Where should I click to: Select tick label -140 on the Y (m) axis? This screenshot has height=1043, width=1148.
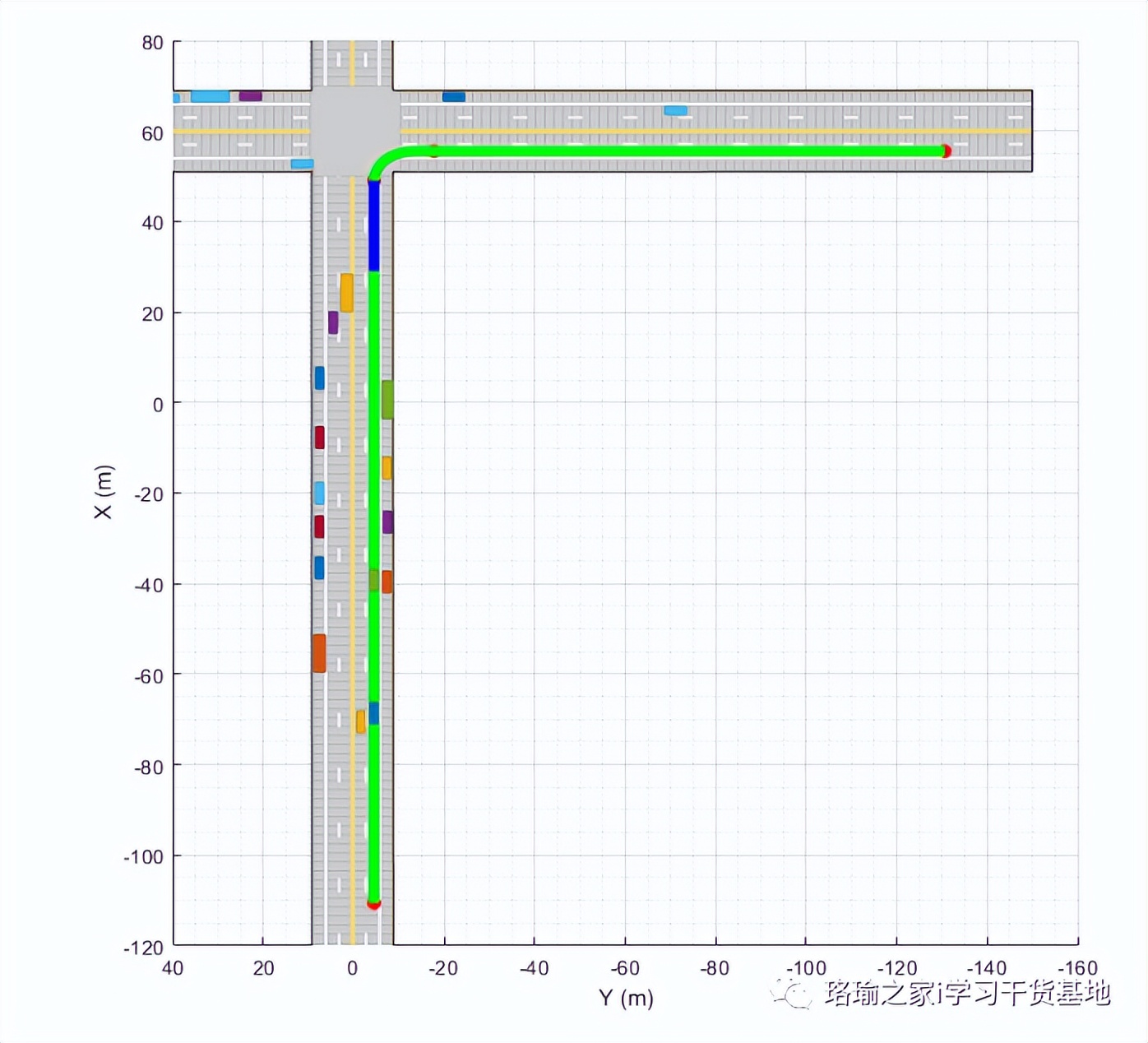tap(987, 968)
